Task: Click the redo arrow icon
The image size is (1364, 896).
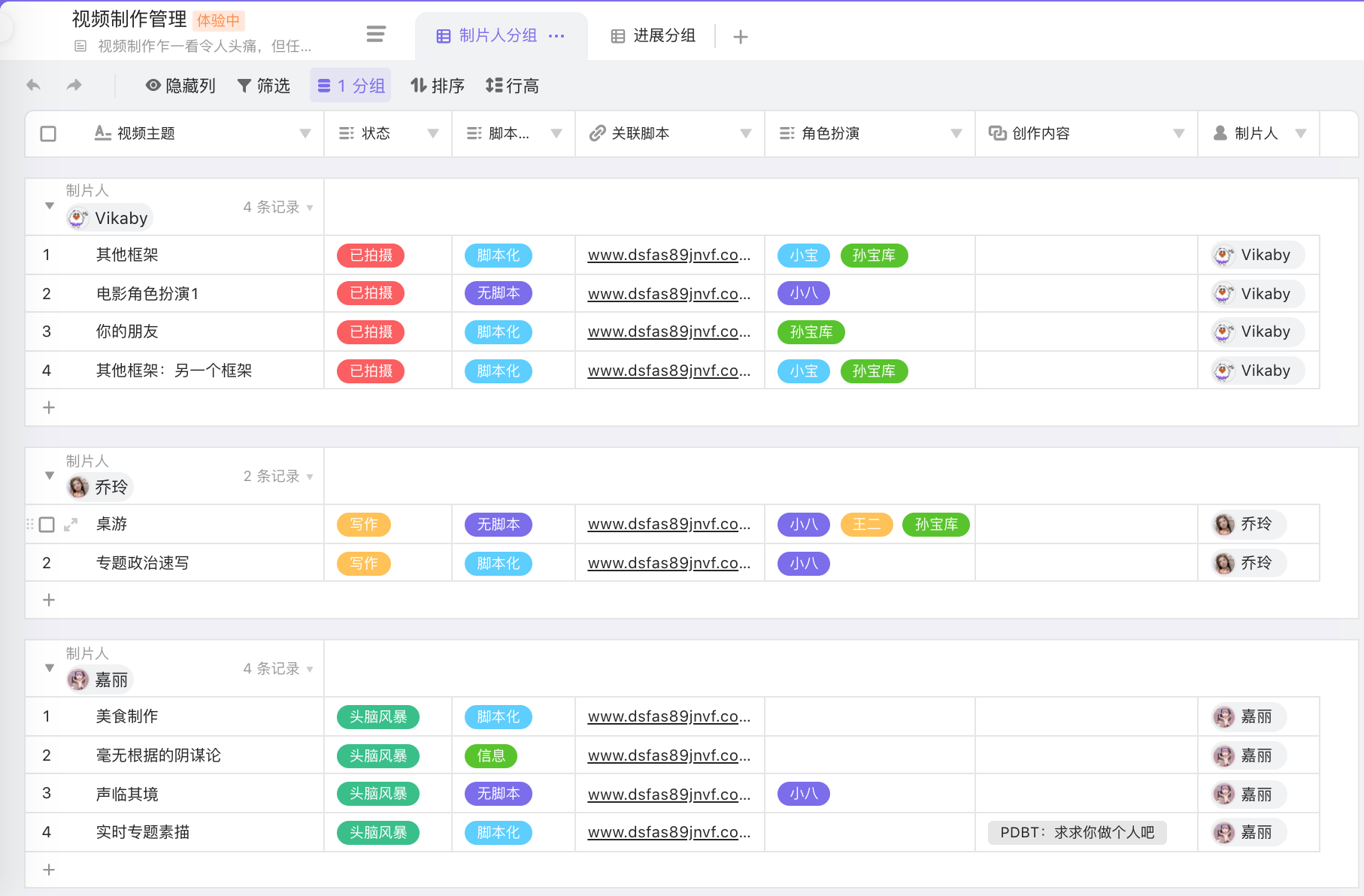Action: 74,85
